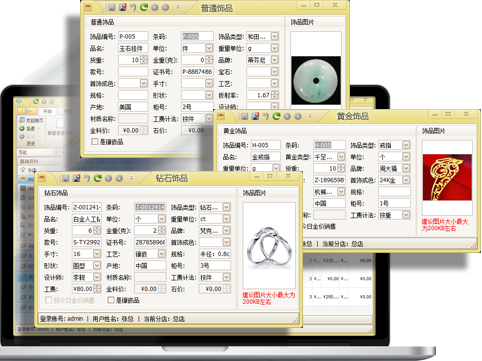Click red image size hint in 黄金饰品
The image size is (482, 361).
[x=445, y=225]
